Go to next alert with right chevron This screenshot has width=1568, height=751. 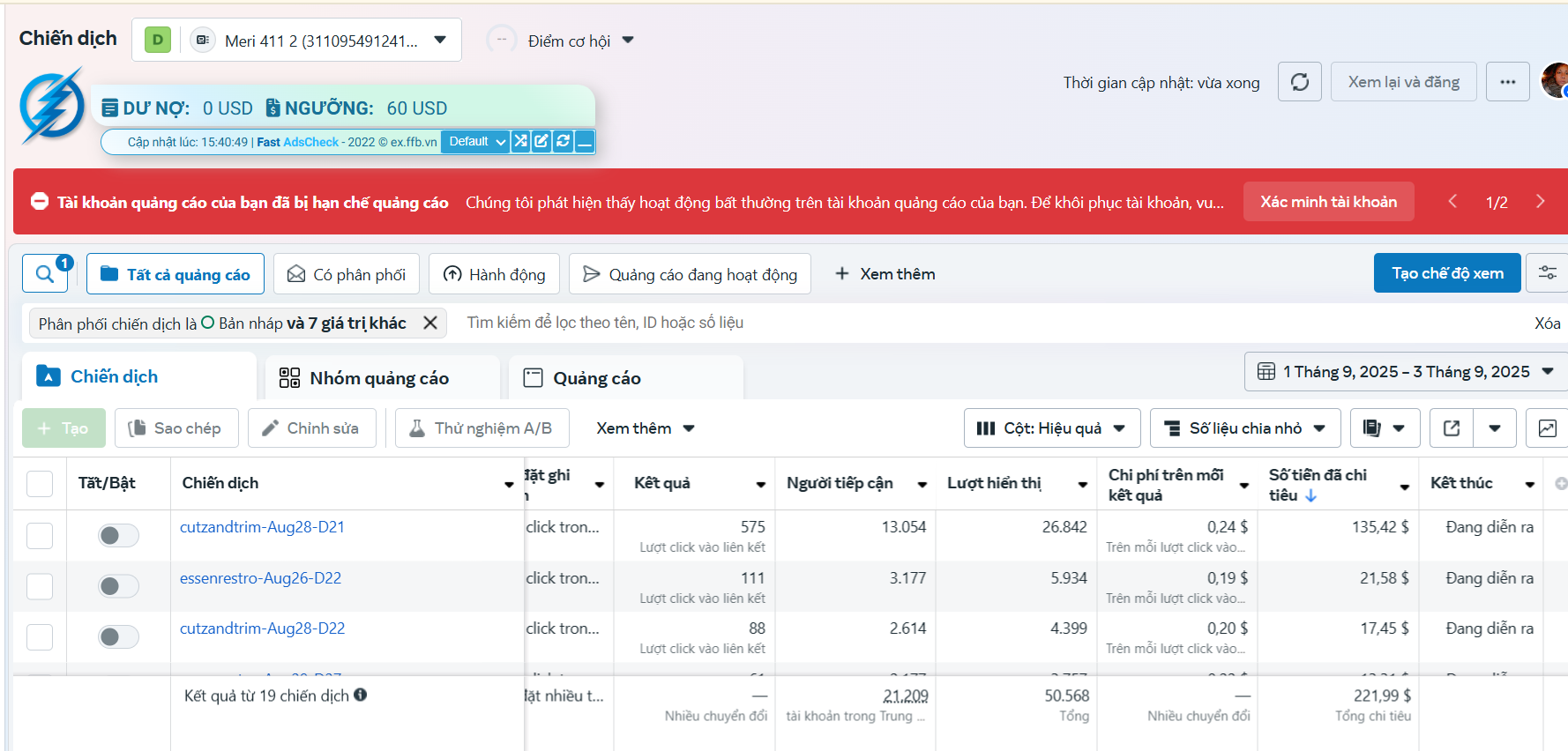click(1541, 202)
